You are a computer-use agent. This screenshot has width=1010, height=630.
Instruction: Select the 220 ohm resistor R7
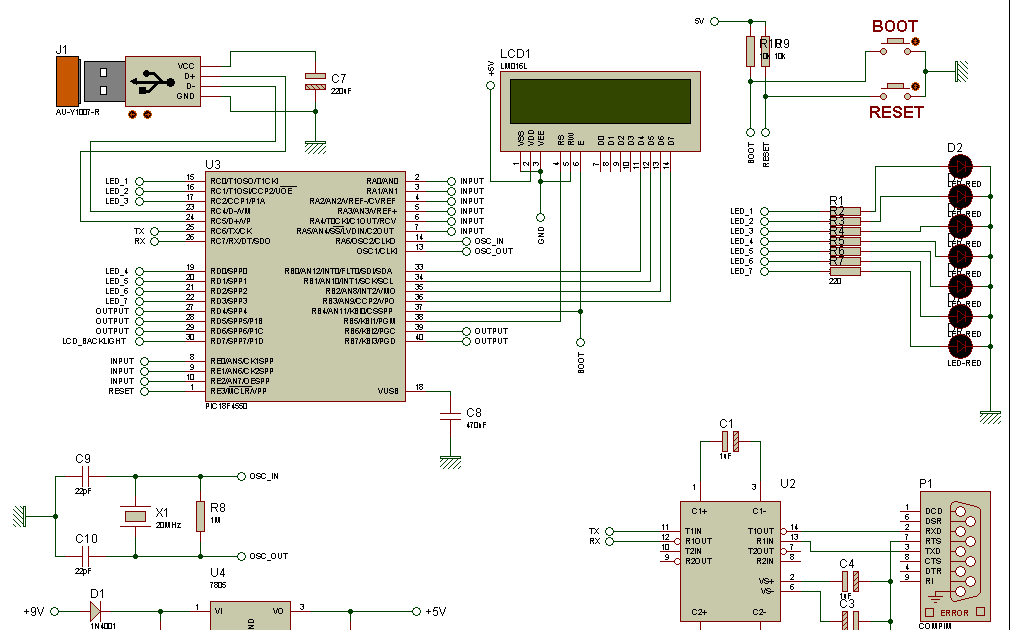845,271
